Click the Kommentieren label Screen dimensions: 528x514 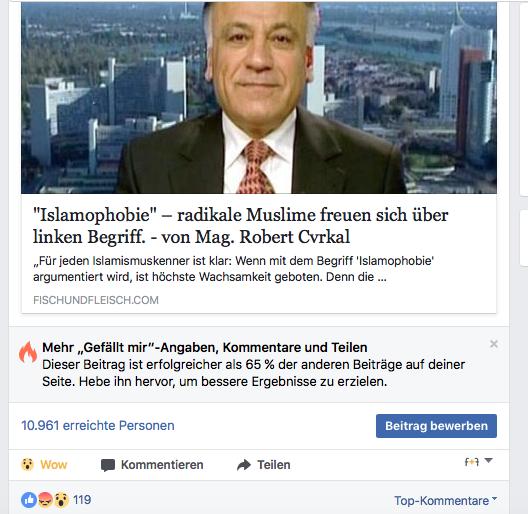click(162, 465)
